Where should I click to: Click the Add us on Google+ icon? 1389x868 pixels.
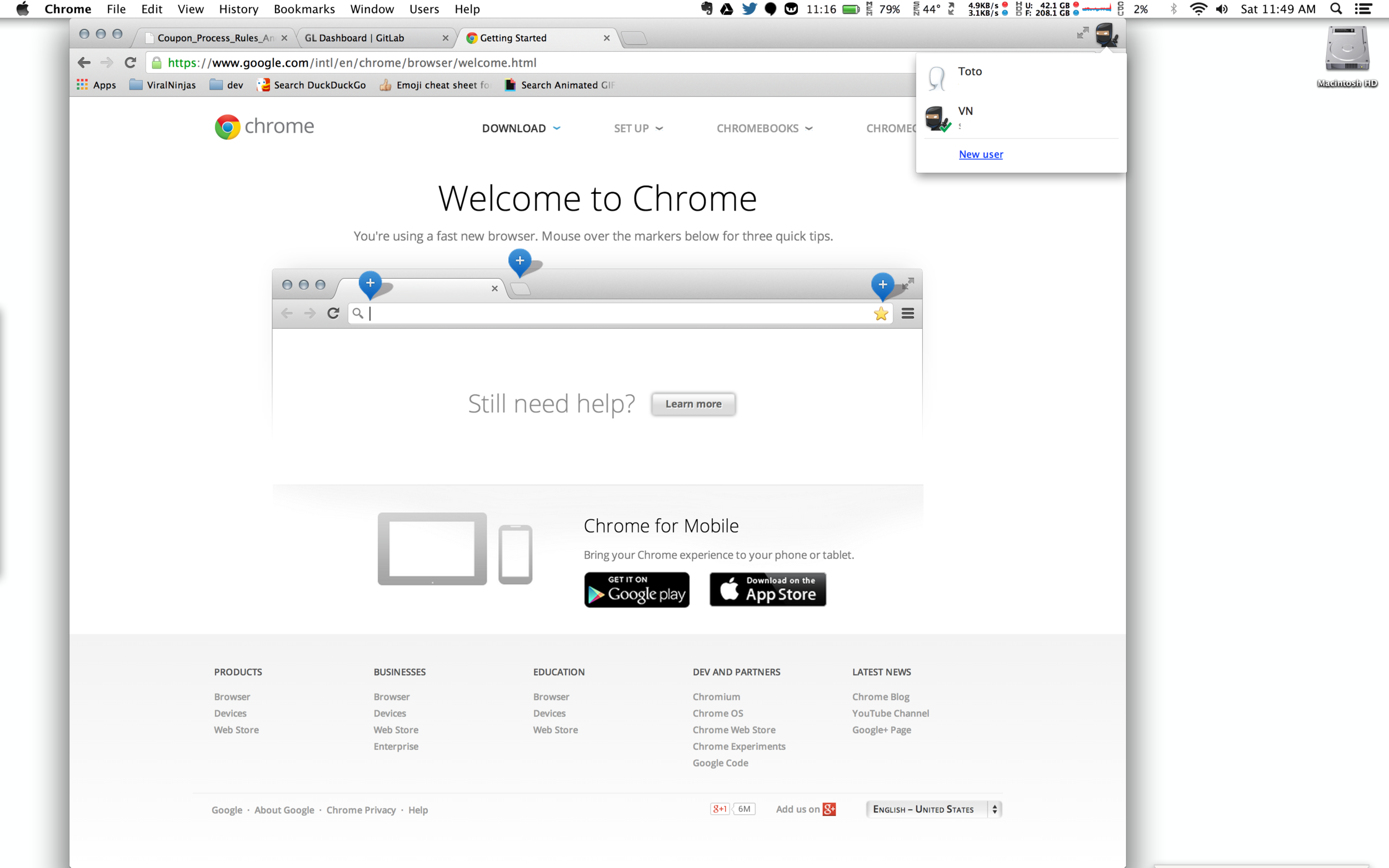pos(829,810)
